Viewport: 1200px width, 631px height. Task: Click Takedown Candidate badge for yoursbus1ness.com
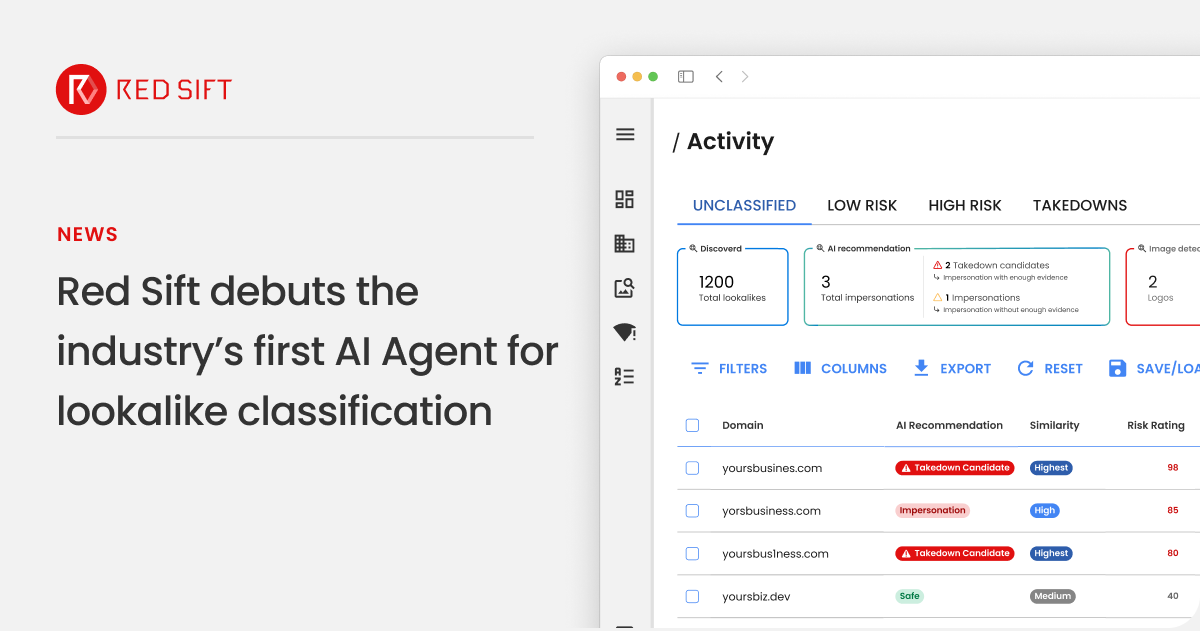pos(955,553)
